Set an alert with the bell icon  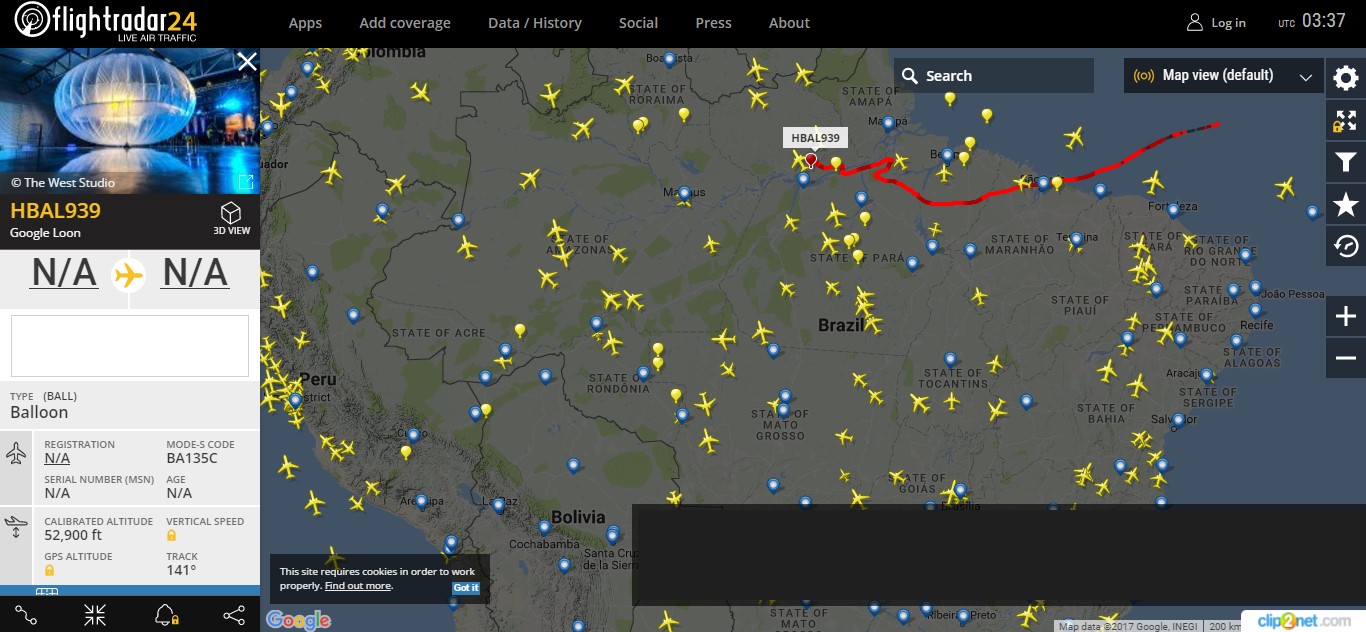pyautogui.click(x=166, y=615)
